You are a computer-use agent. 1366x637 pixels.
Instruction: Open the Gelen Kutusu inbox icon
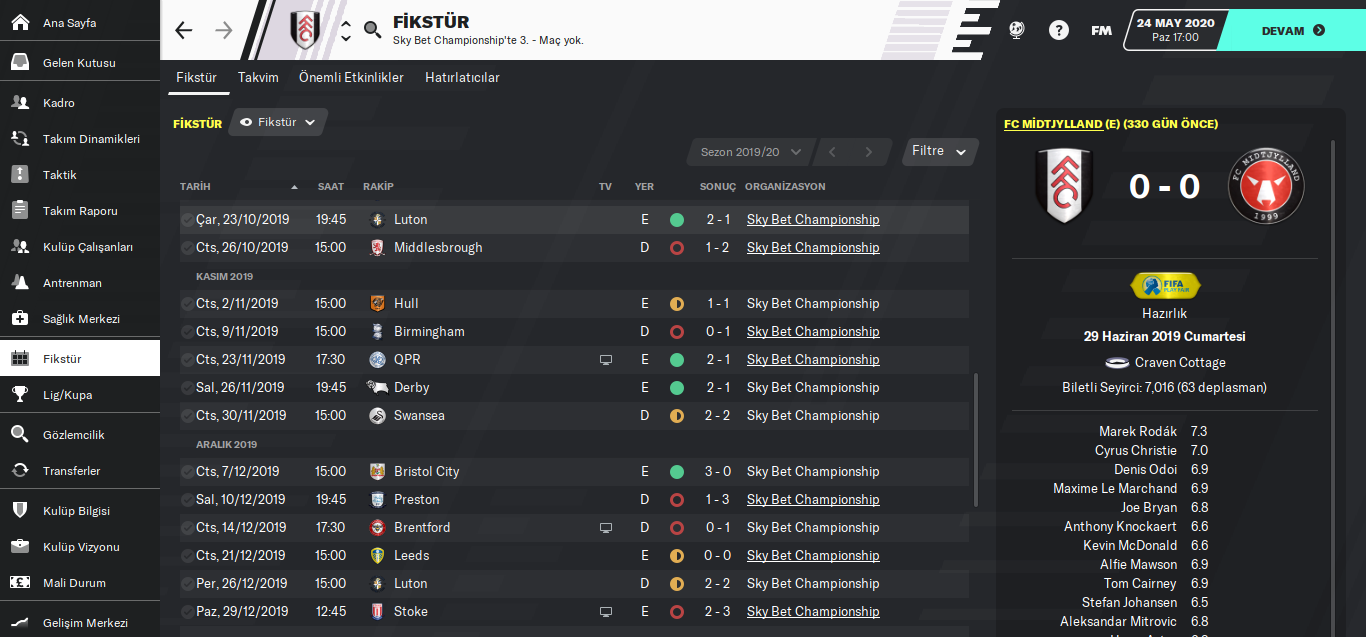[x=20, y=62]
